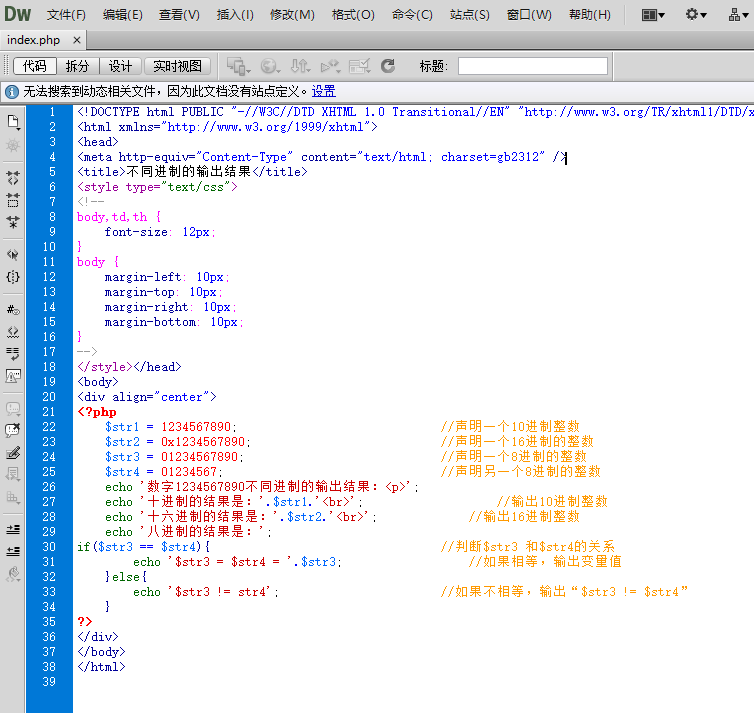This screenshot has height=713, width=754.
Task: Open Multiscreen preview dropdown
Action: (x=239, y=66)
